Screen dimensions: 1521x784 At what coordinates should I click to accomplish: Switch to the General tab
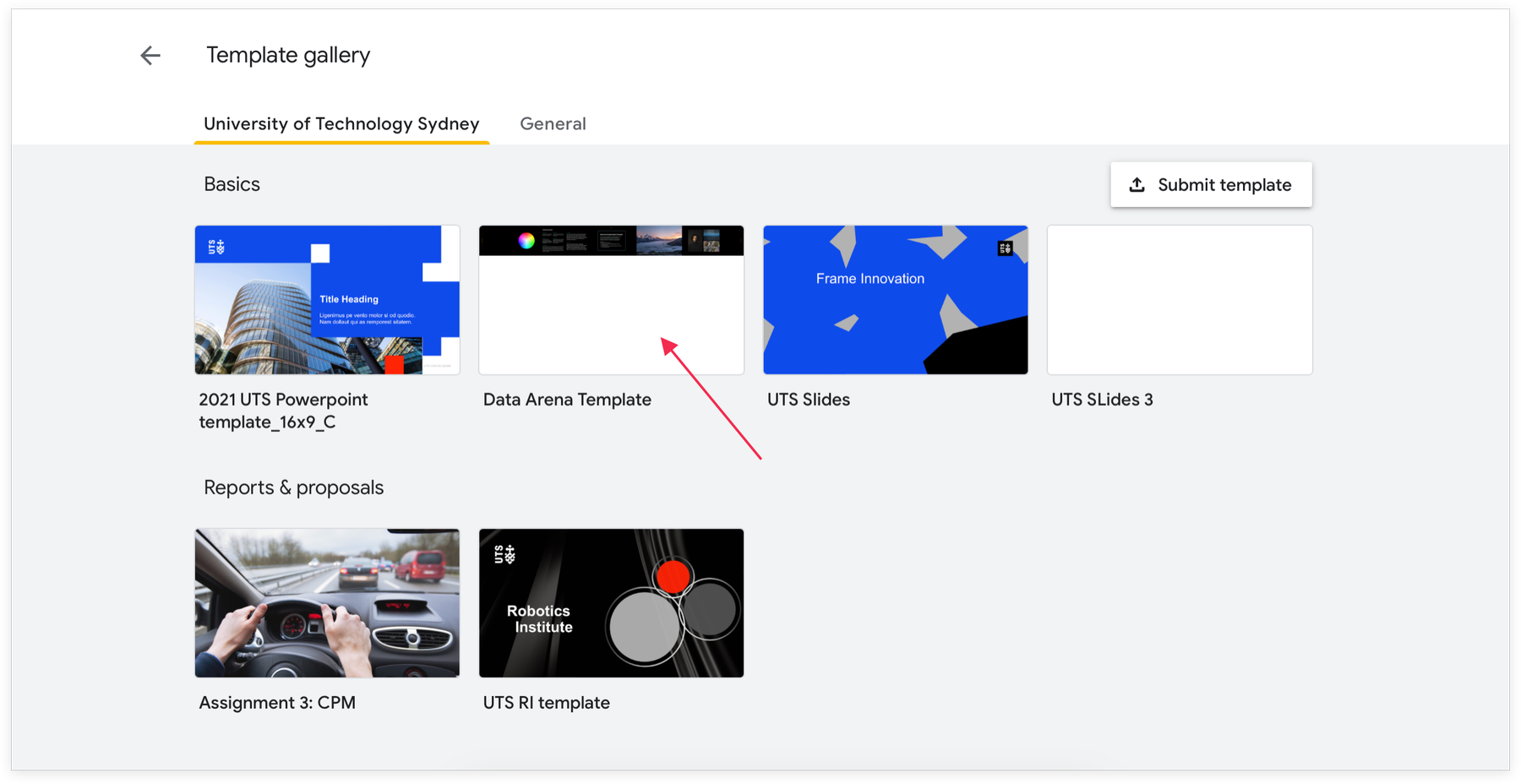point(553,123)
